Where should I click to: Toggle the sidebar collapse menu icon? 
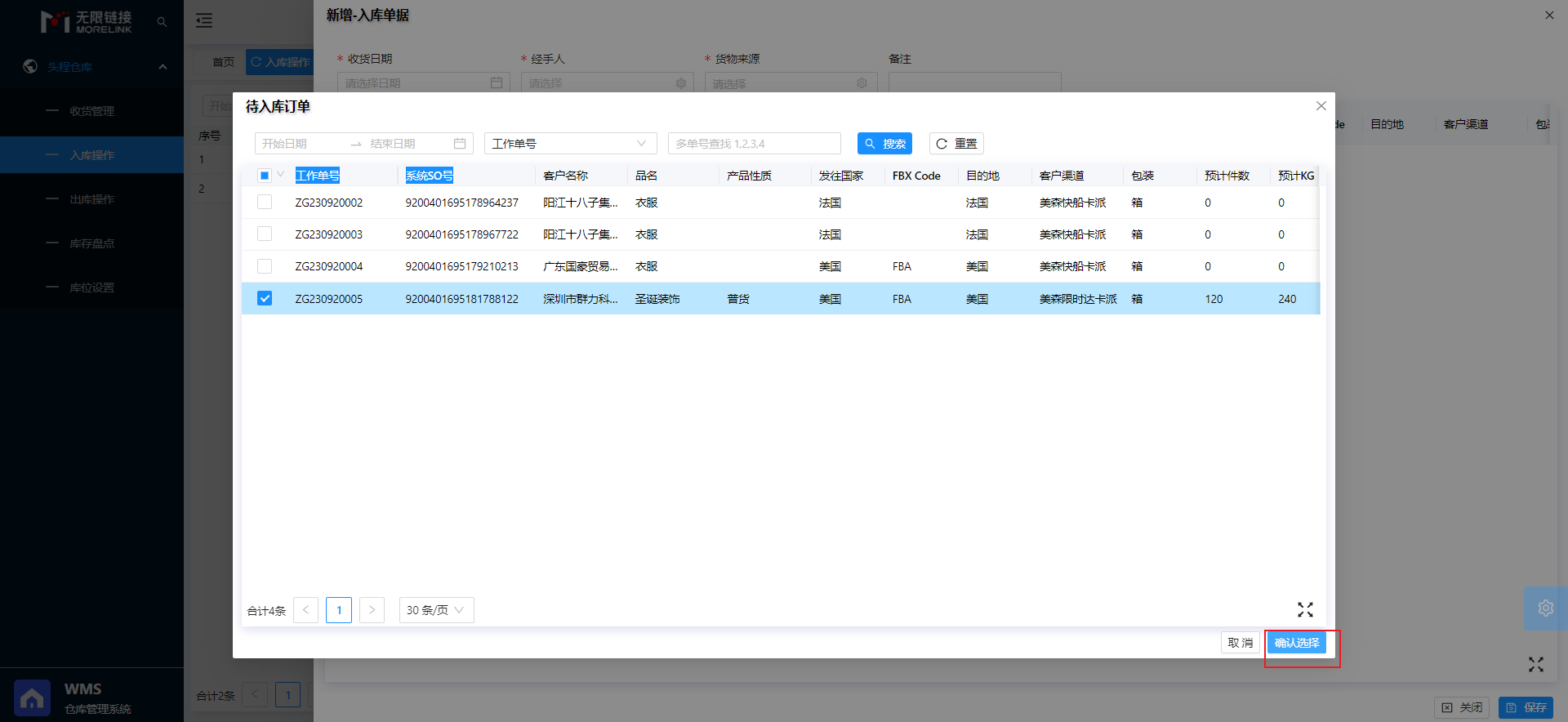[x=204, y=20]
